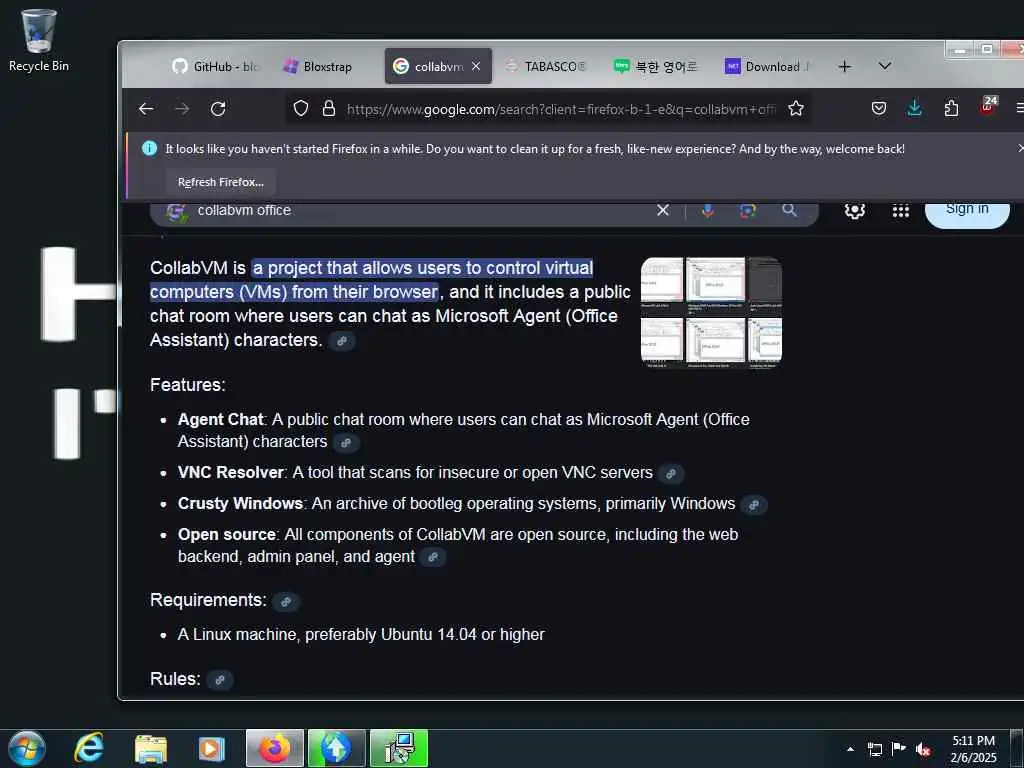Viewport: 1024px width, 768px height.
Task: Open the extensions puzzle icon
Action: [x=952, y=108]
